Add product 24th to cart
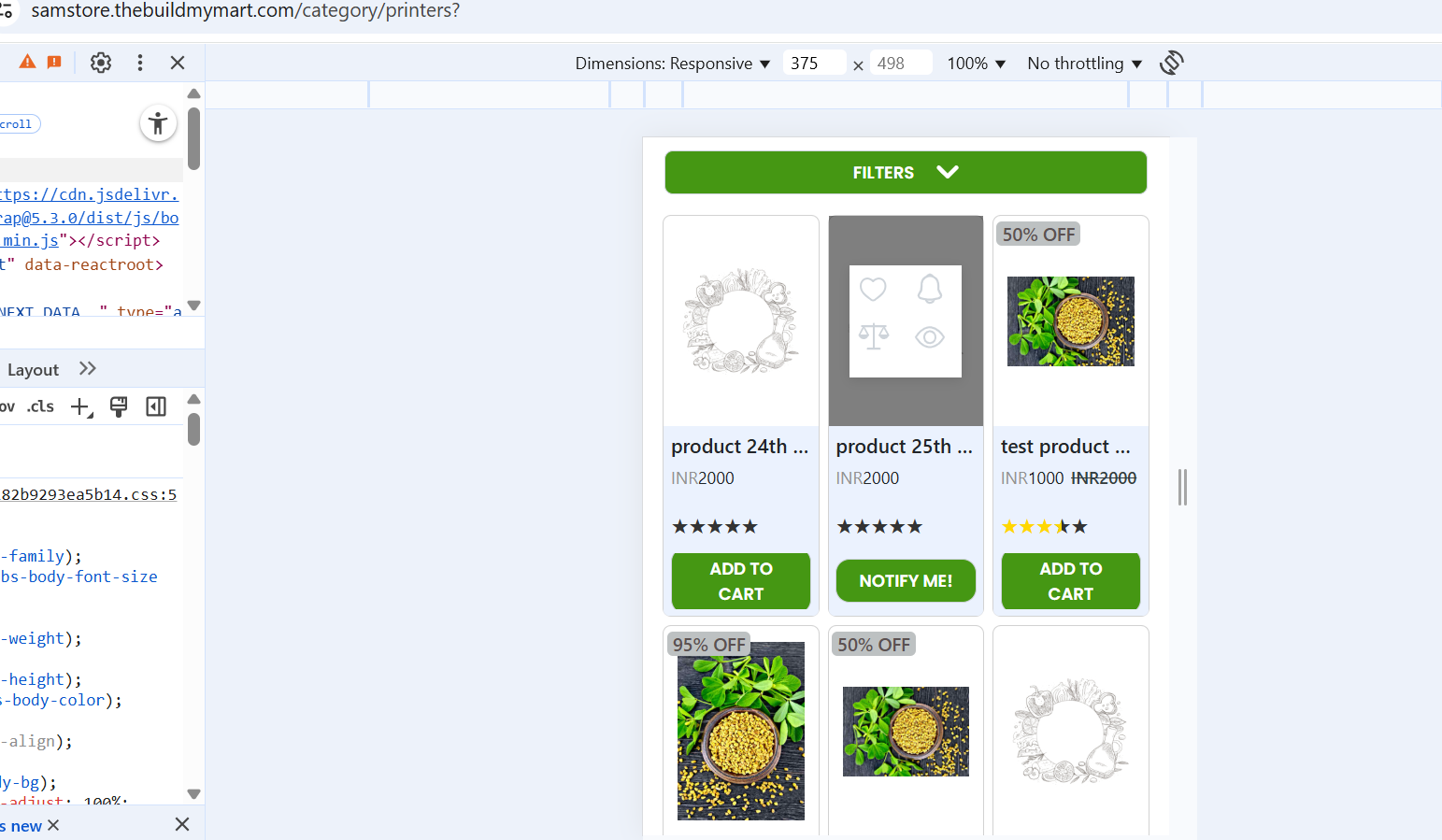Viewport: 1442px width, 840px height. (x=741, y=581)
